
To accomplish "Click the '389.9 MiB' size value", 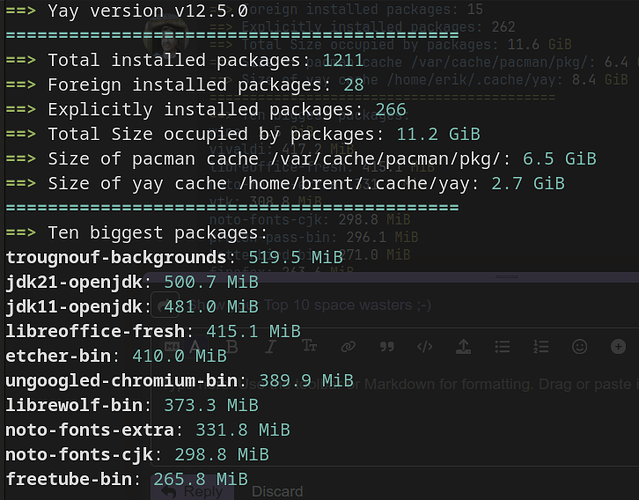I will (x=306, y=381).
